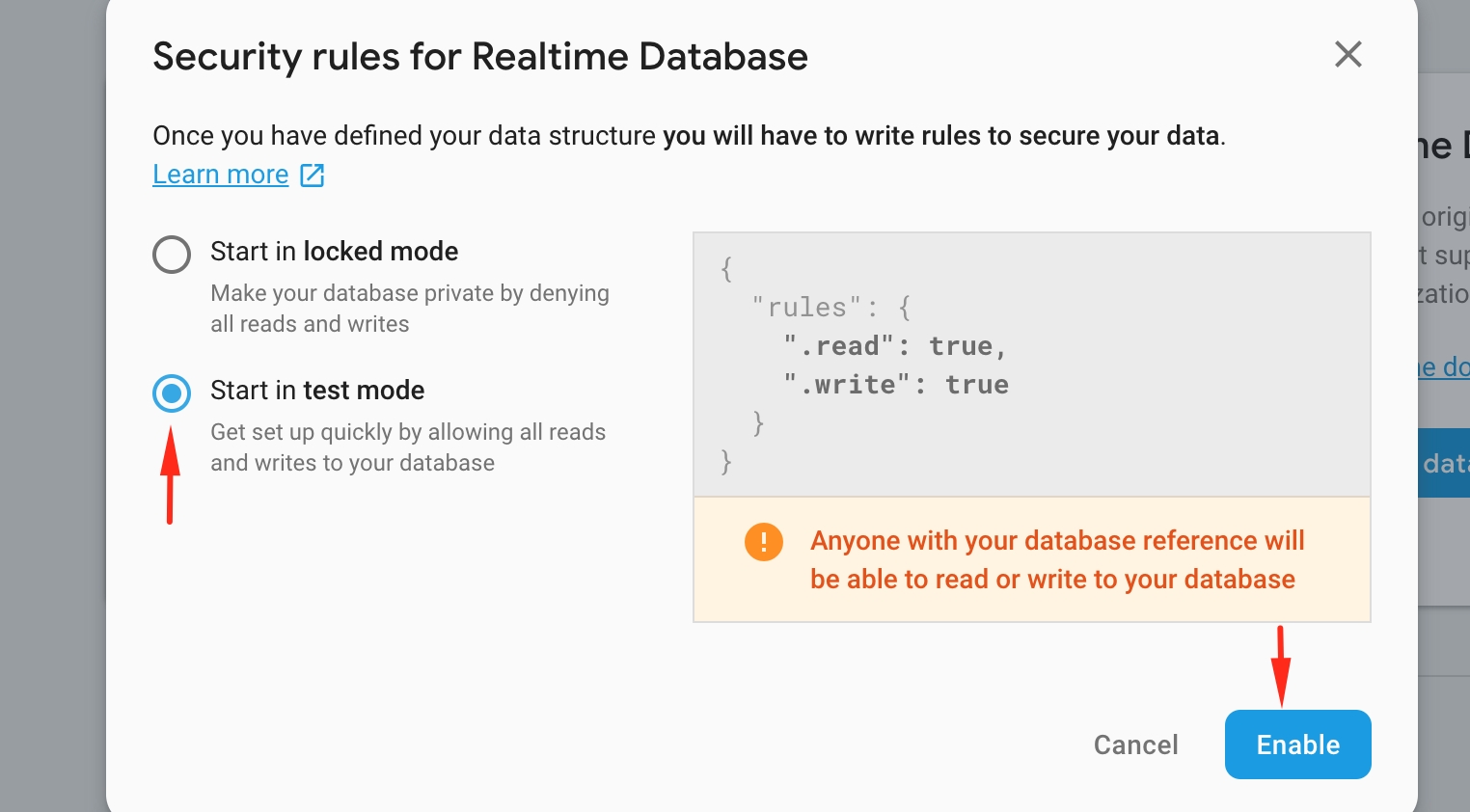Click the ".write": true line in code
This screenshot has width=1470, height=812.
896,385
